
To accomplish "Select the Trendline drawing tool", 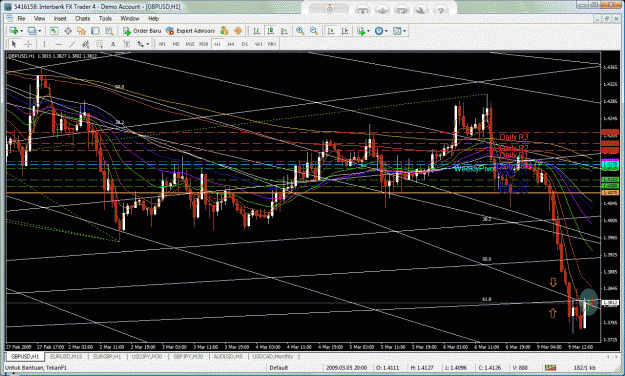I will click(x=72, y=44).
